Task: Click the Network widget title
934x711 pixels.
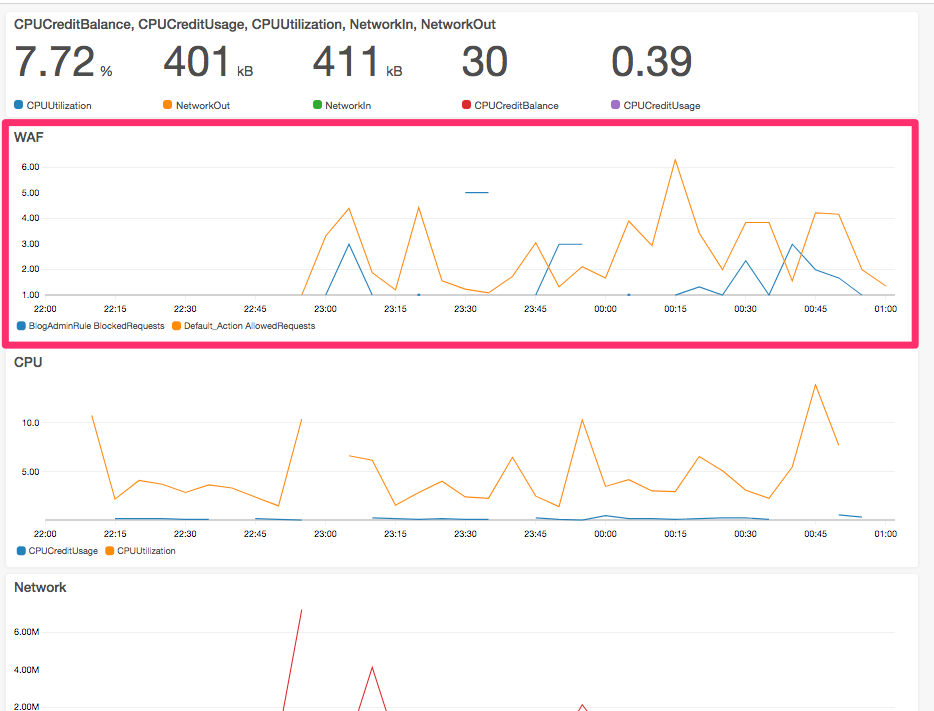Action: click(x=40, y=588)
